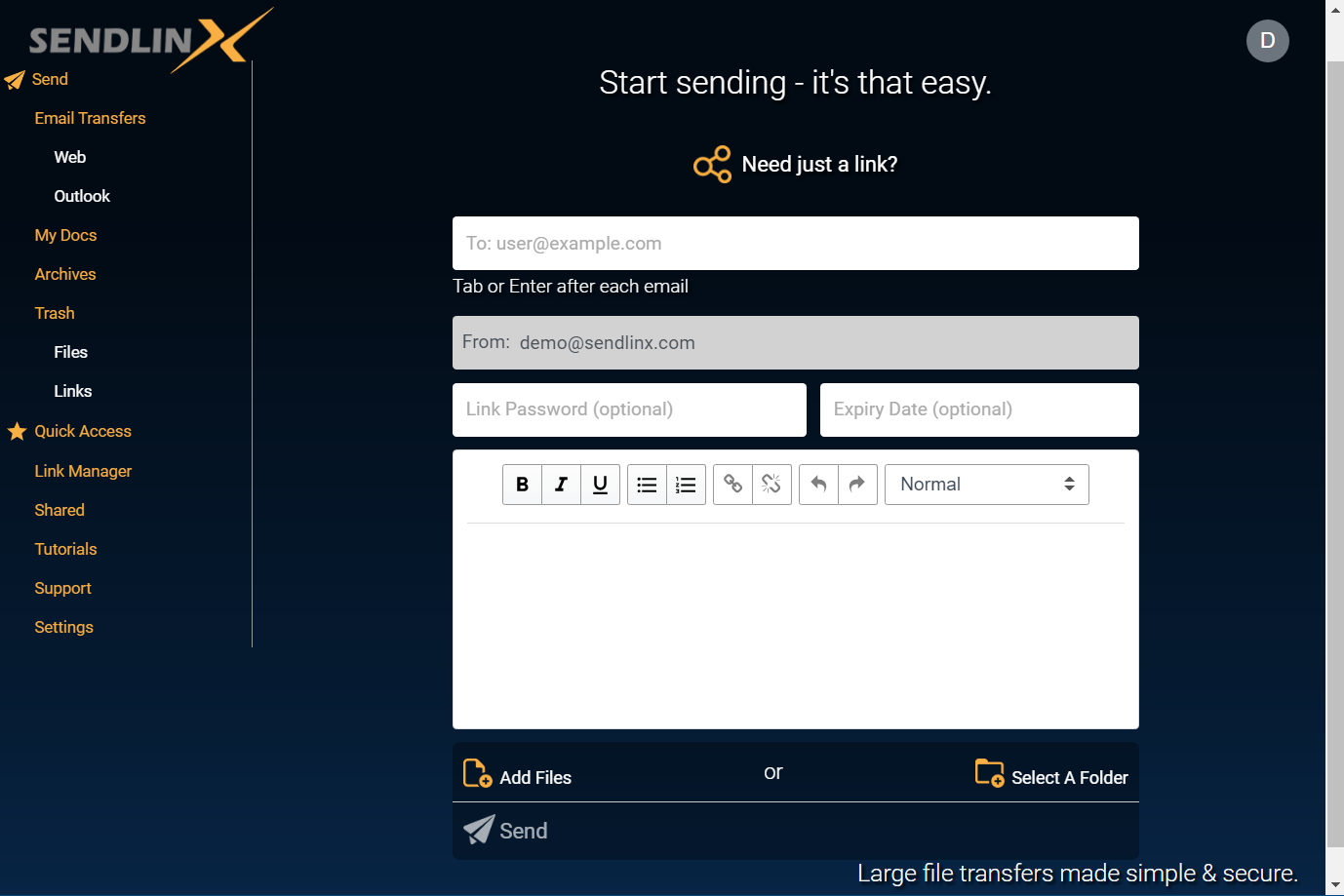This screenshot has width=1344, height=896.
Task: Open Send in the sidebar
Action: [50, 80]
